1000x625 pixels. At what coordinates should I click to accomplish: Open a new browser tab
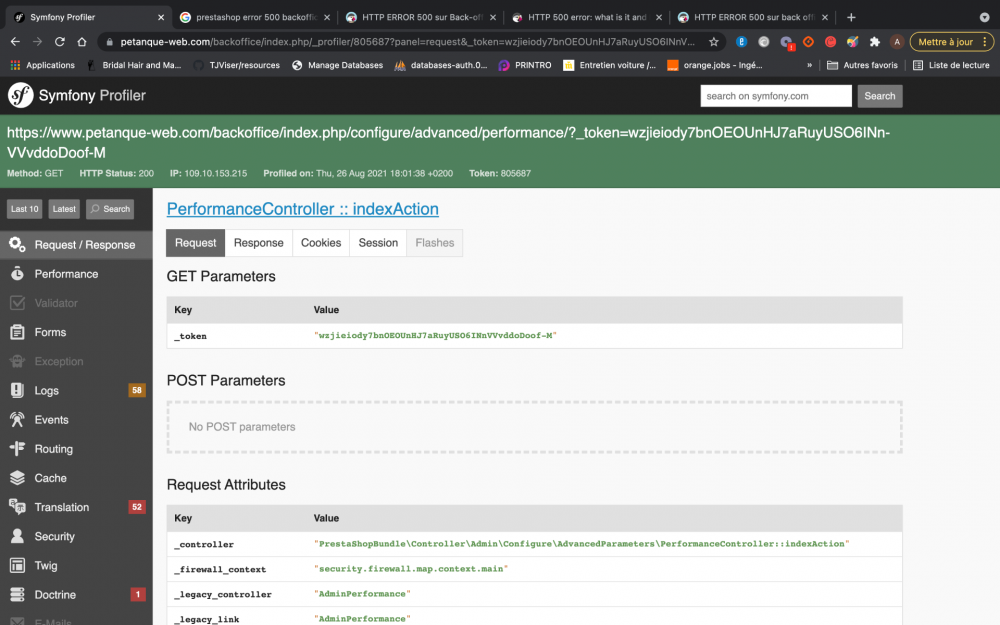click(851, 17)
